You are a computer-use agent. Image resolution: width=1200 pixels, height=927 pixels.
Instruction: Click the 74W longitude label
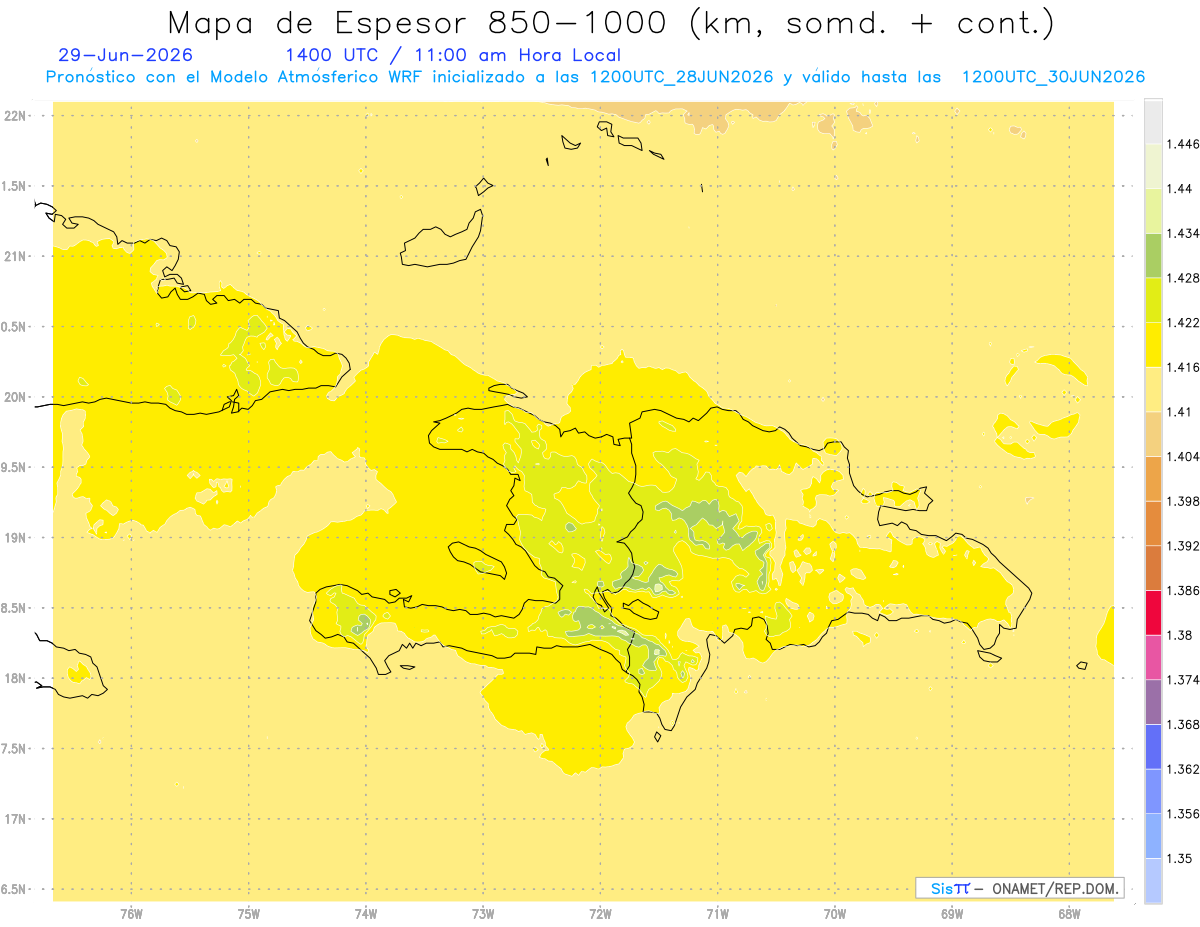click(x=366, y=914)
